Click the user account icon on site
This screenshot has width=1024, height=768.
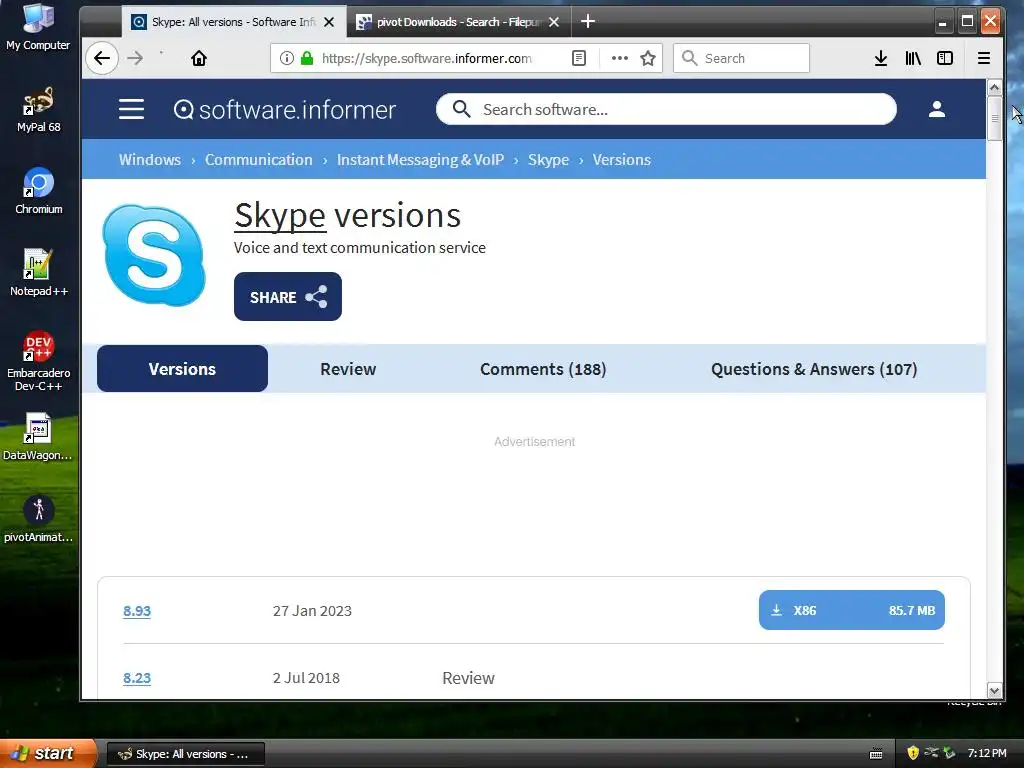click(937, 109)
